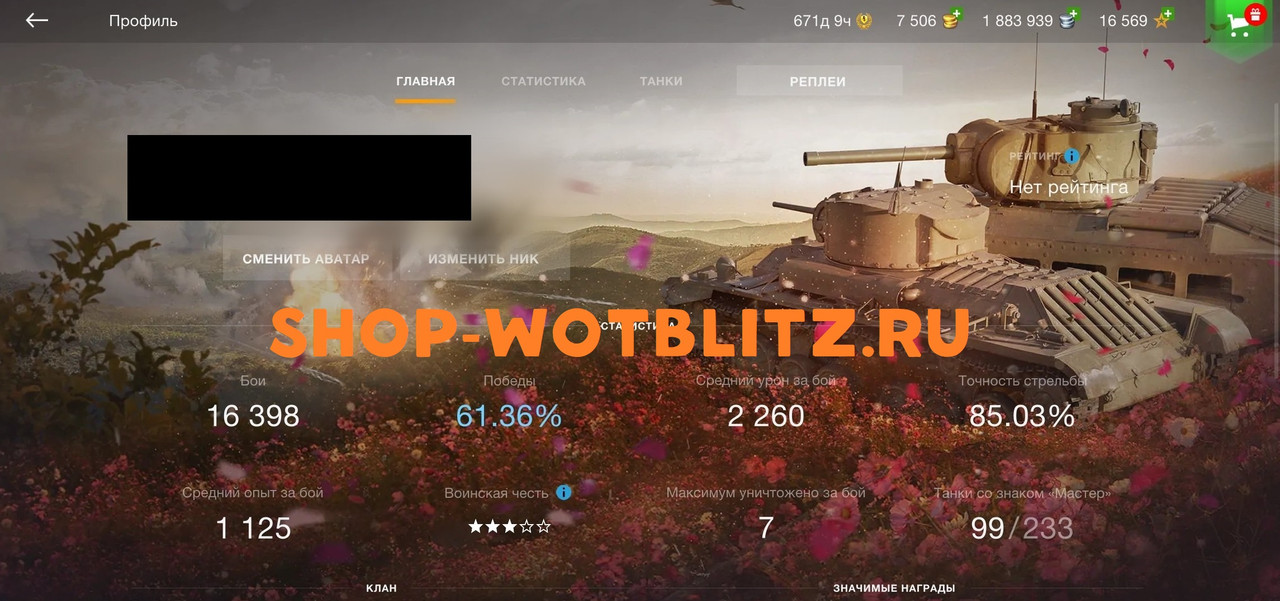Tap the Воинская честь star rating

[x=509, y=527]
